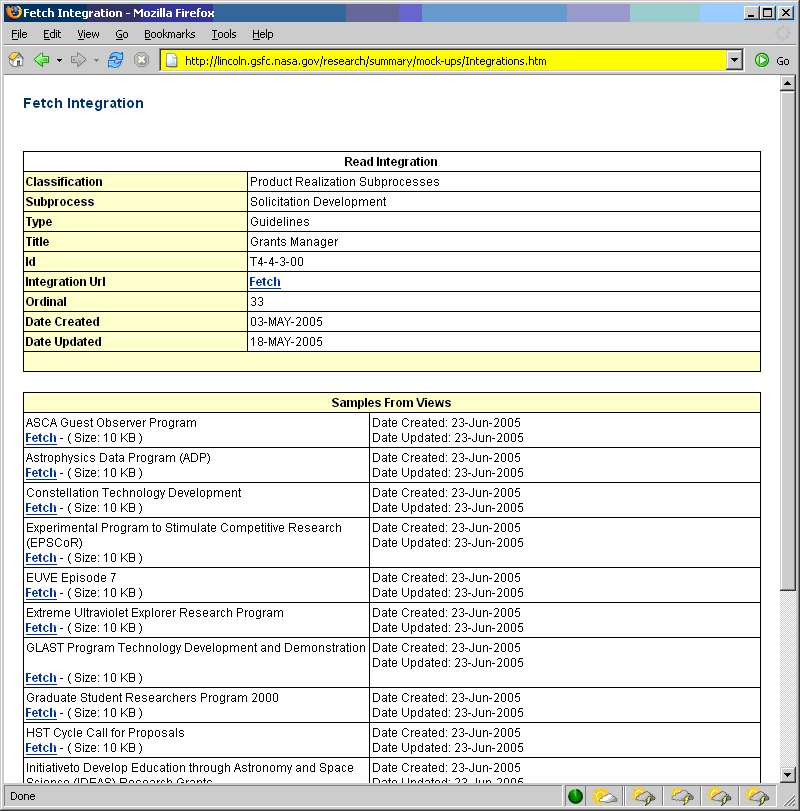Viewport: 800px width, 811px height.
Task: Click the greyed Forward arrow button
Action: (x=78, y=60)
